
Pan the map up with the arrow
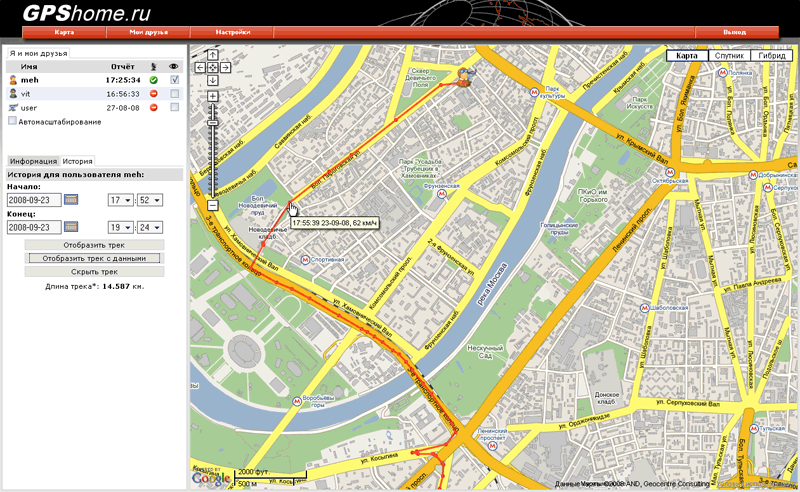pos(213,55)
